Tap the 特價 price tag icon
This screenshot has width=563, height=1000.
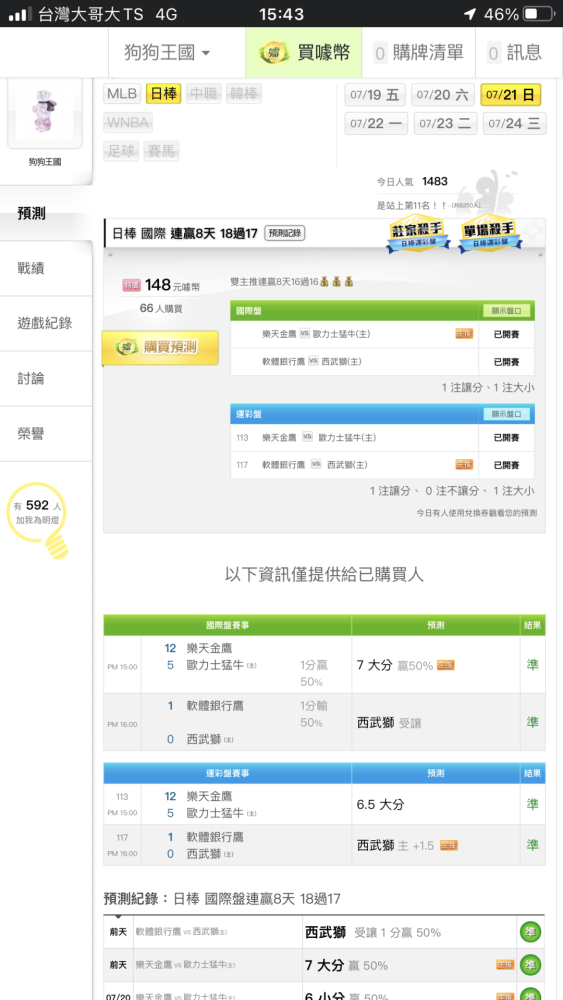(x=131, y=286)
